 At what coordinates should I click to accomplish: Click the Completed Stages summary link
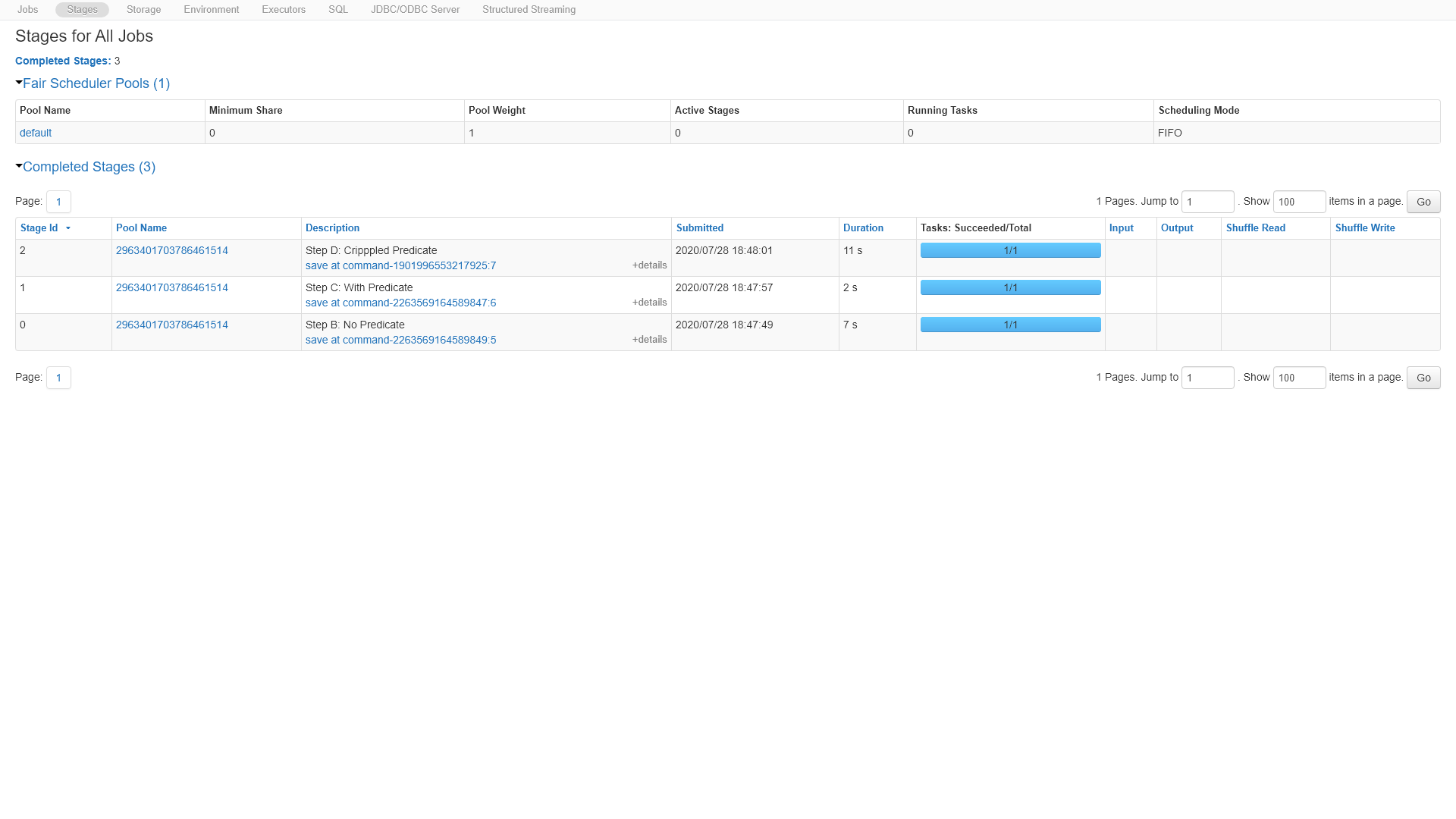click(x=63, y=61)
